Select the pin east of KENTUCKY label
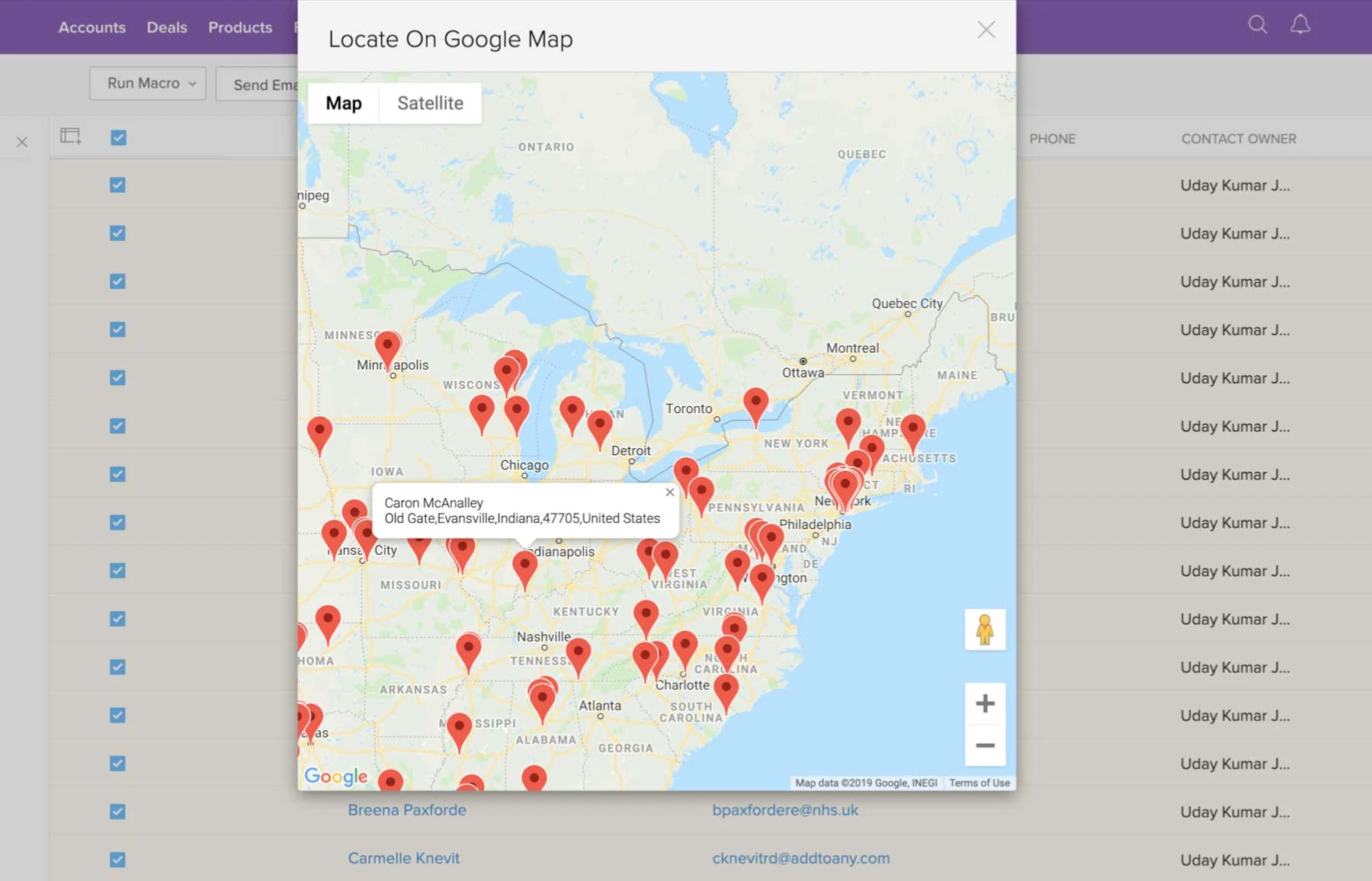This screenshot has height=881, width=1372. [646, 619]
